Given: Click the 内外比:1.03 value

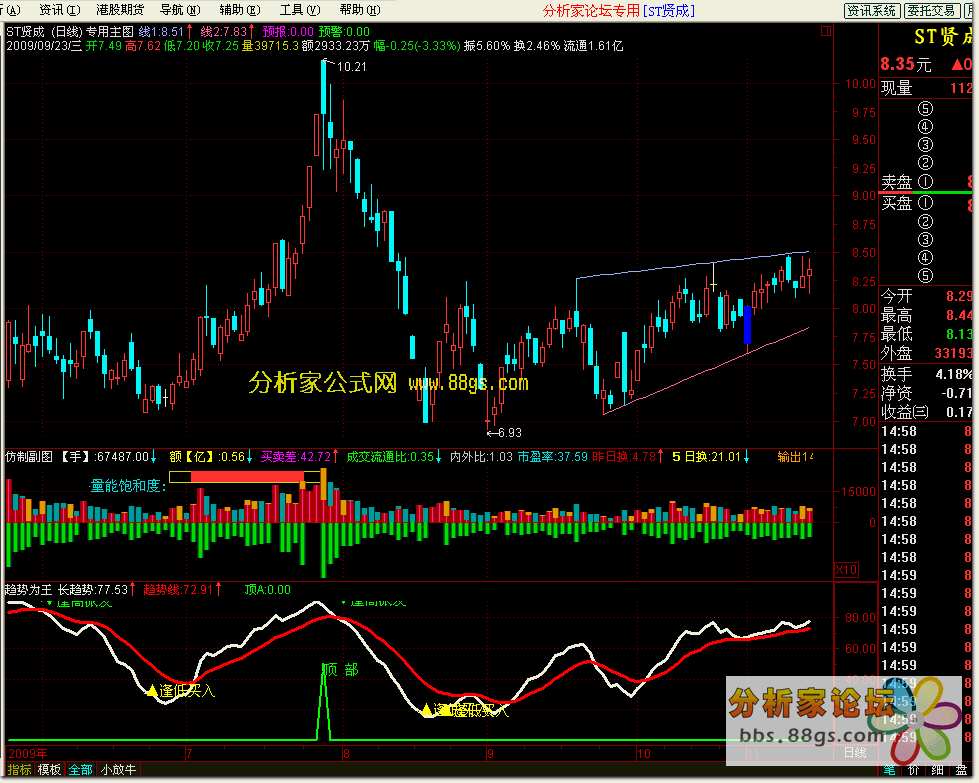Looking at the screenshot, I should tap(481, 456).
